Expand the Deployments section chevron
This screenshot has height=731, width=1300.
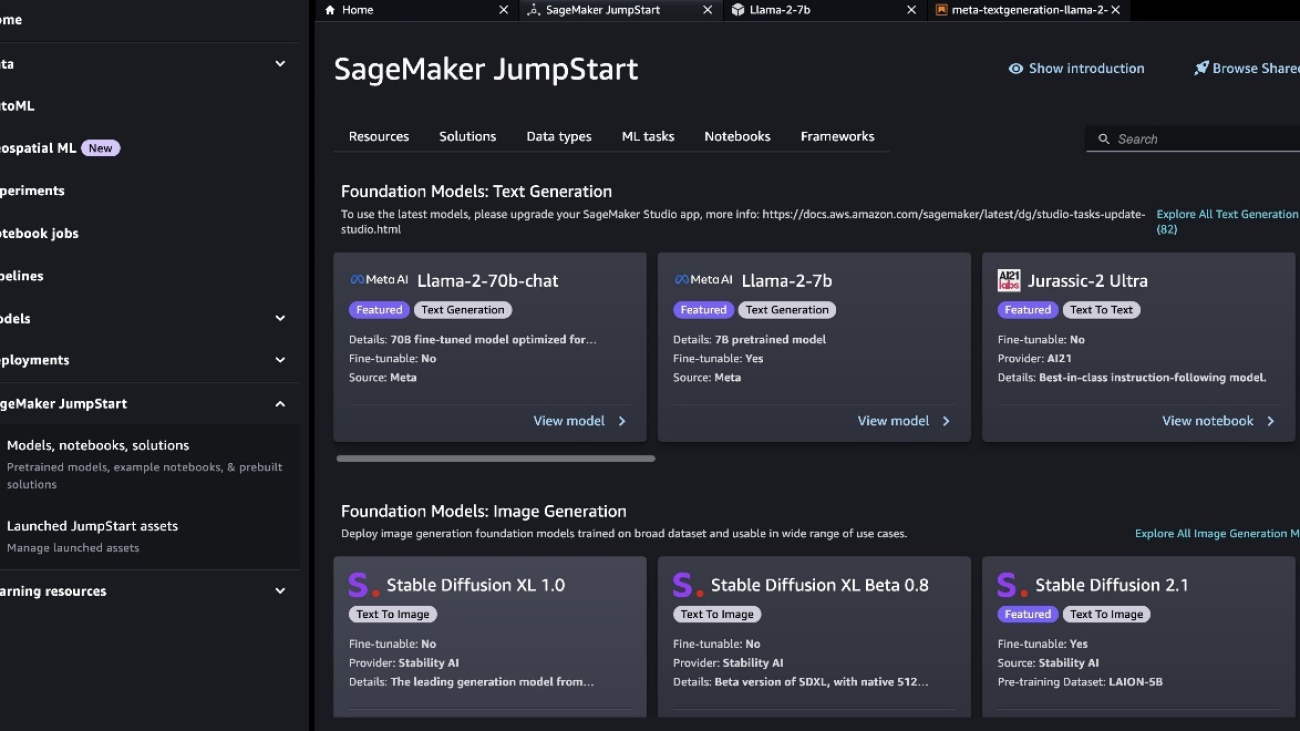tap(280, 360)
